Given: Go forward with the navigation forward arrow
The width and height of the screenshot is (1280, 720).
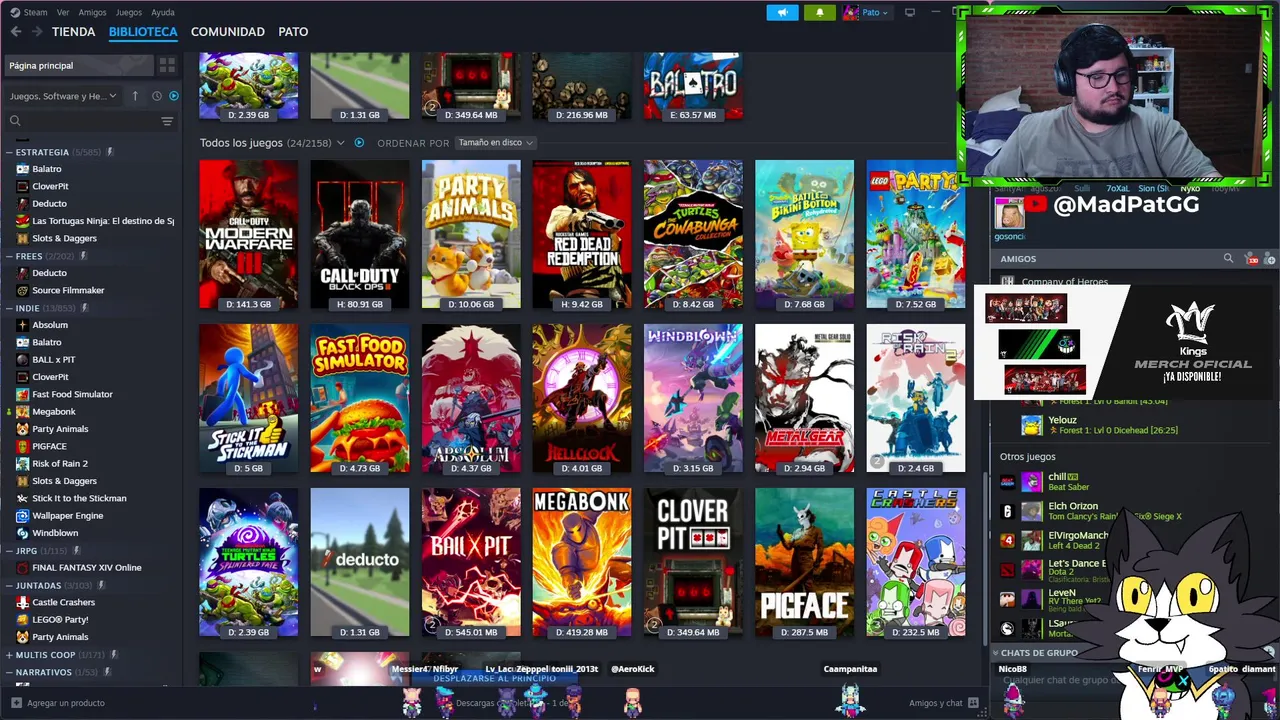Looking at the screenshot, I should coord(37,32).
